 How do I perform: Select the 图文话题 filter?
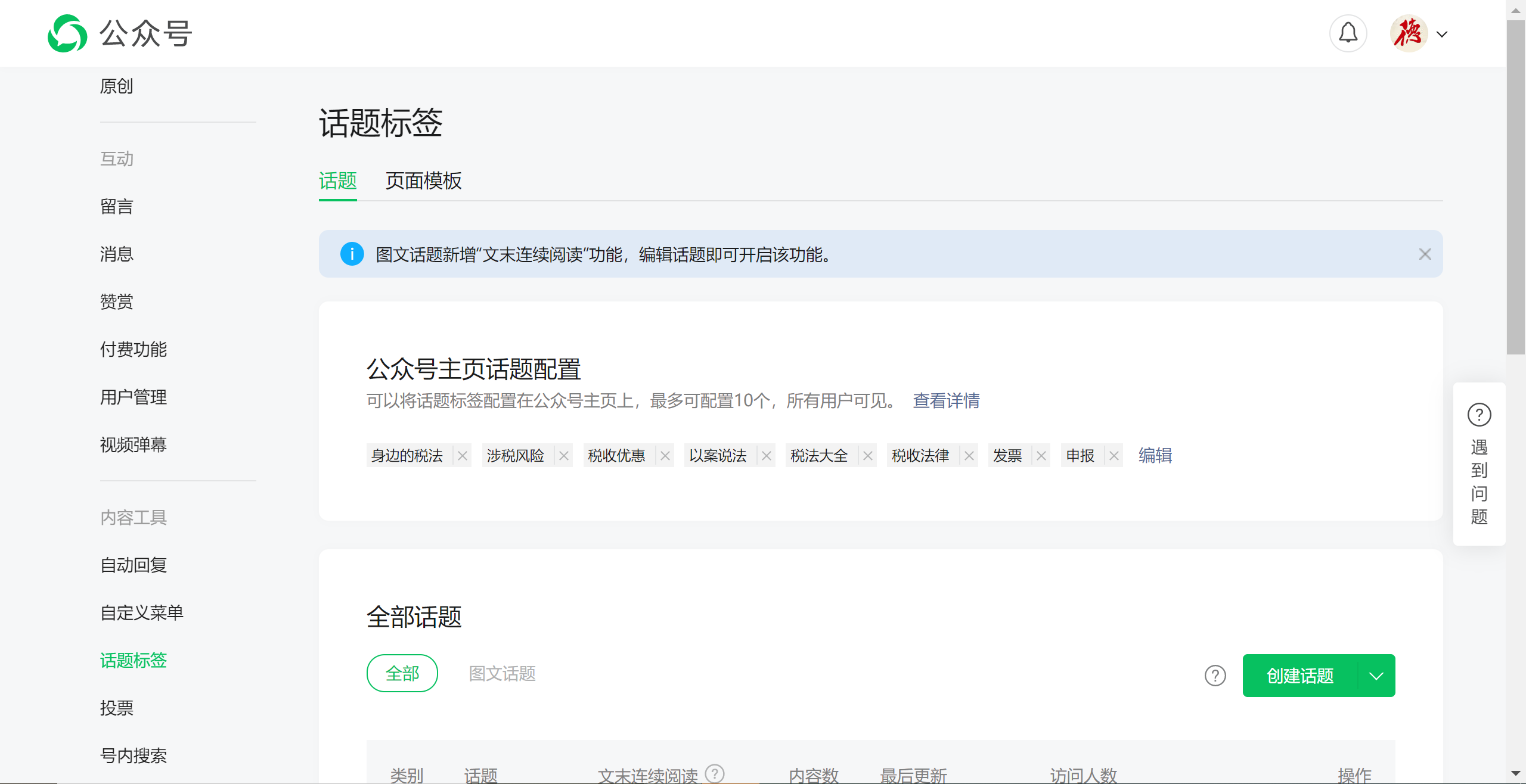pyautogui.click(x=502, y=673)
